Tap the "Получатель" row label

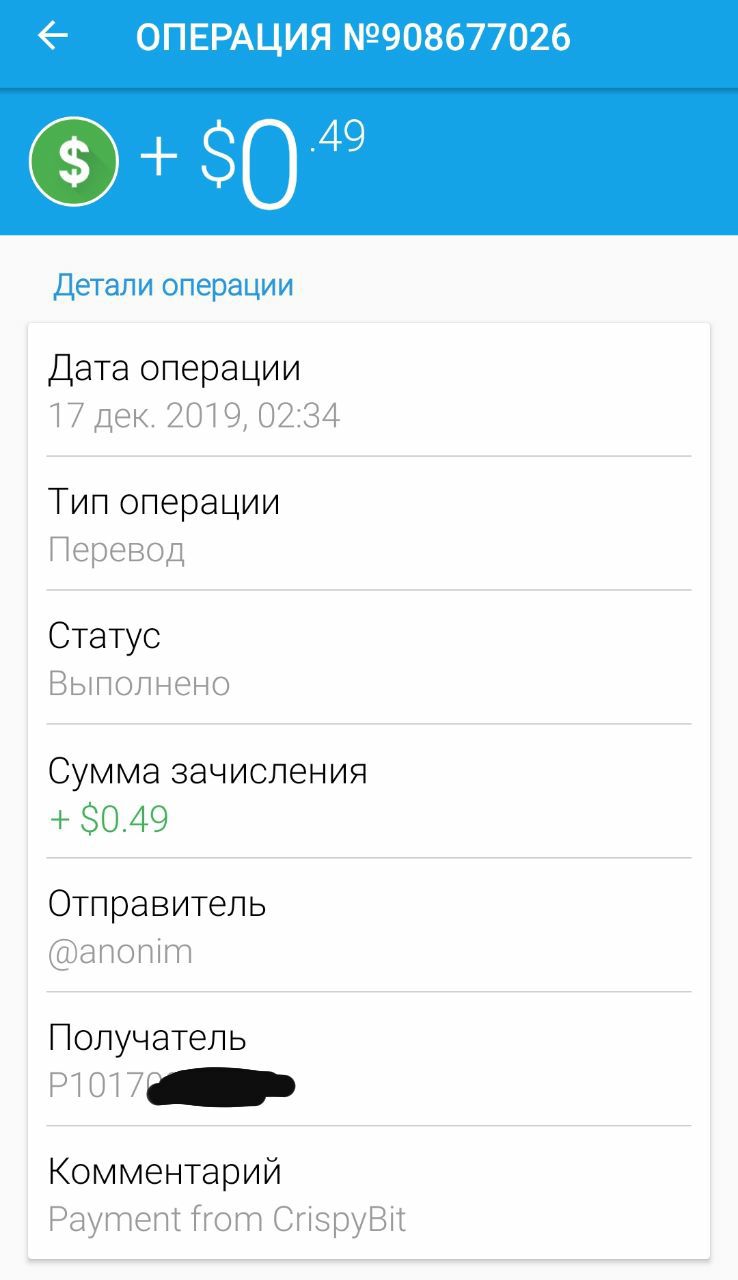pos(147,1038)
